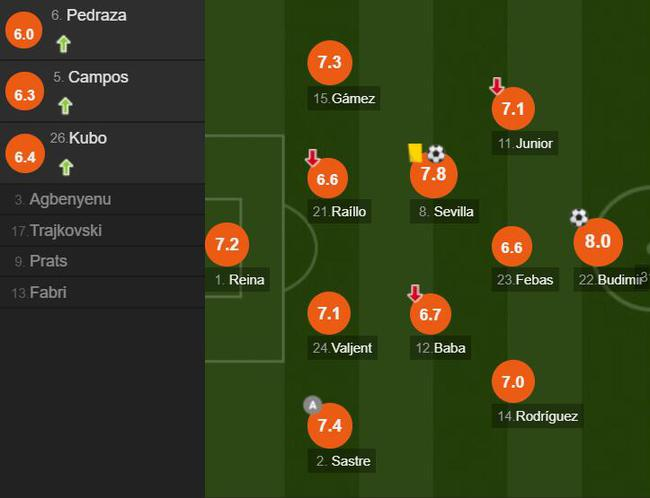Click the red substitution arrow above Baba

click(x=415, y=293)
